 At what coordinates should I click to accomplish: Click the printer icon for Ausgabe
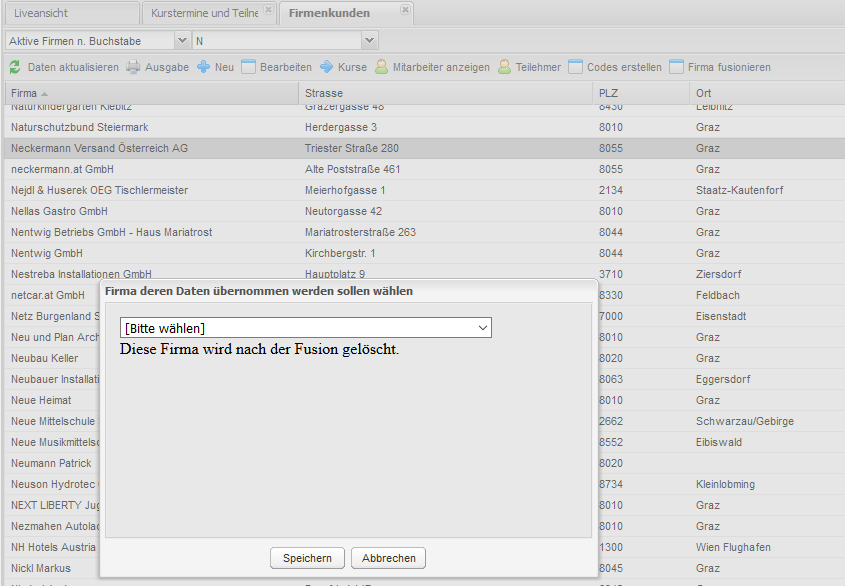click(133, 67)
